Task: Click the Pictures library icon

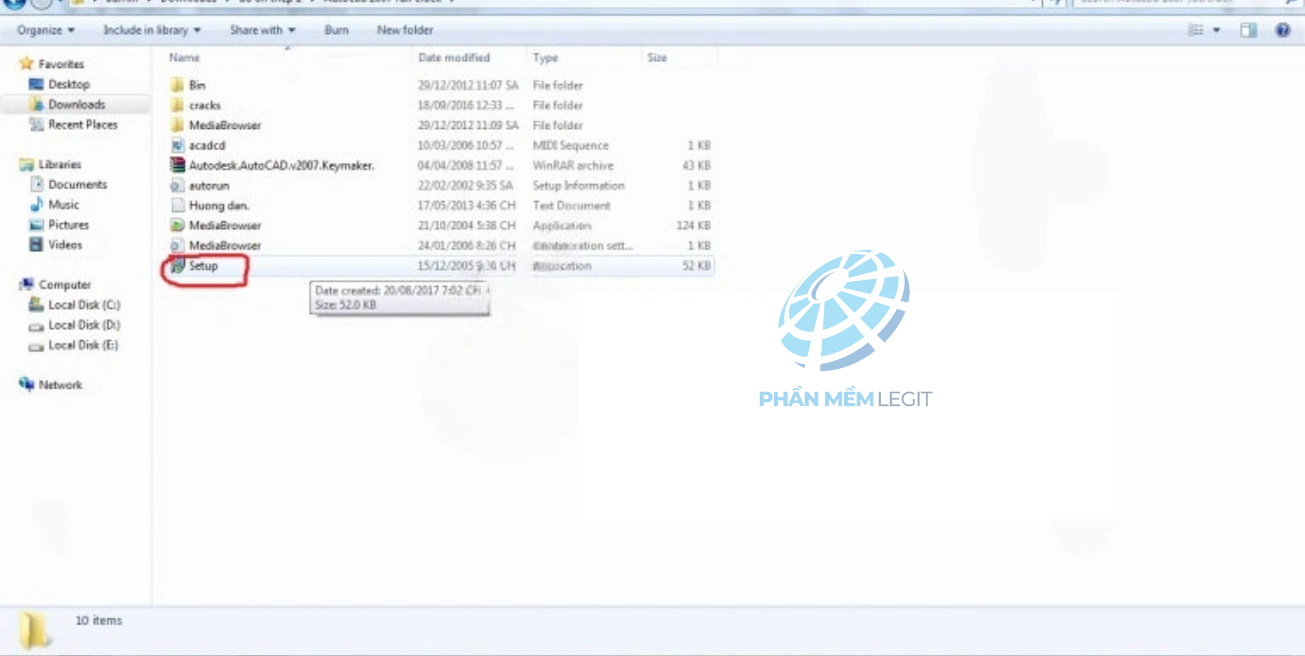Action: 37,225
